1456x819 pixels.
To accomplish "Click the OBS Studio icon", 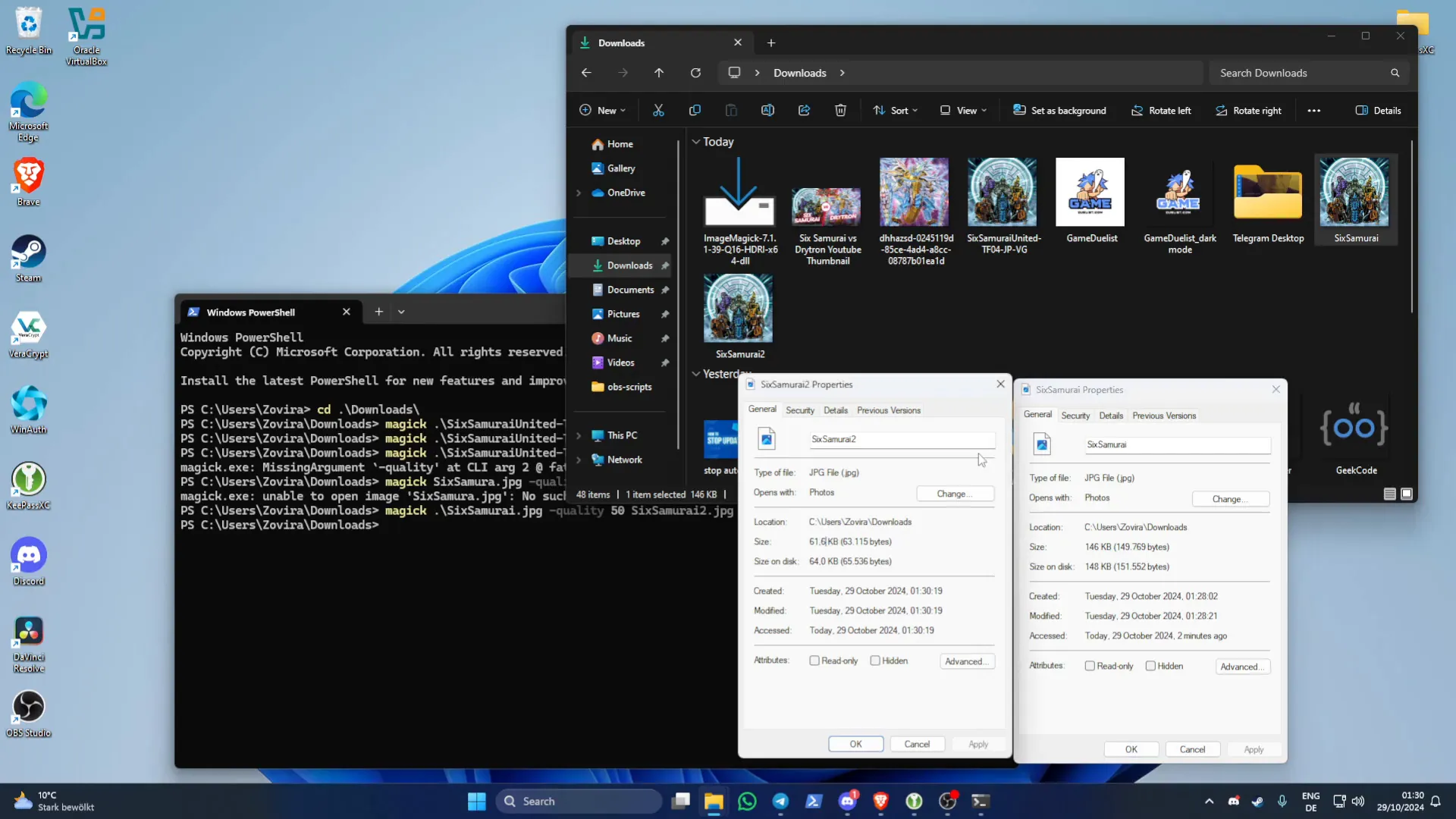I will [x=28, y=710].
